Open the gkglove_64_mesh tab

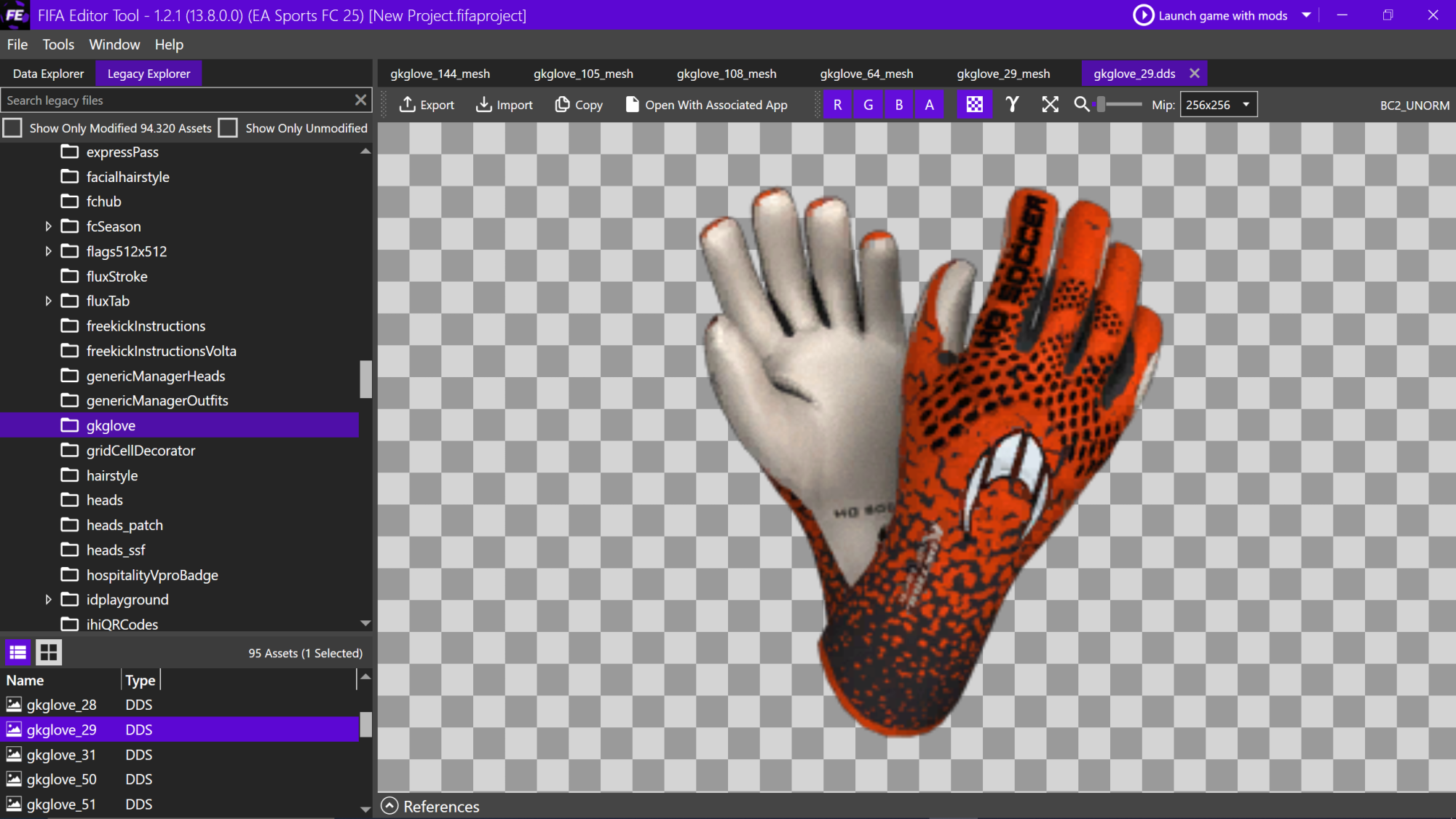click(x=866, y=74)
